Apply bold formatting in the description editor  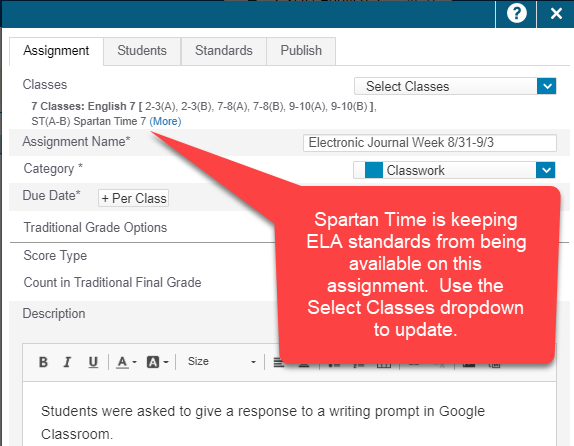[43, 362]
